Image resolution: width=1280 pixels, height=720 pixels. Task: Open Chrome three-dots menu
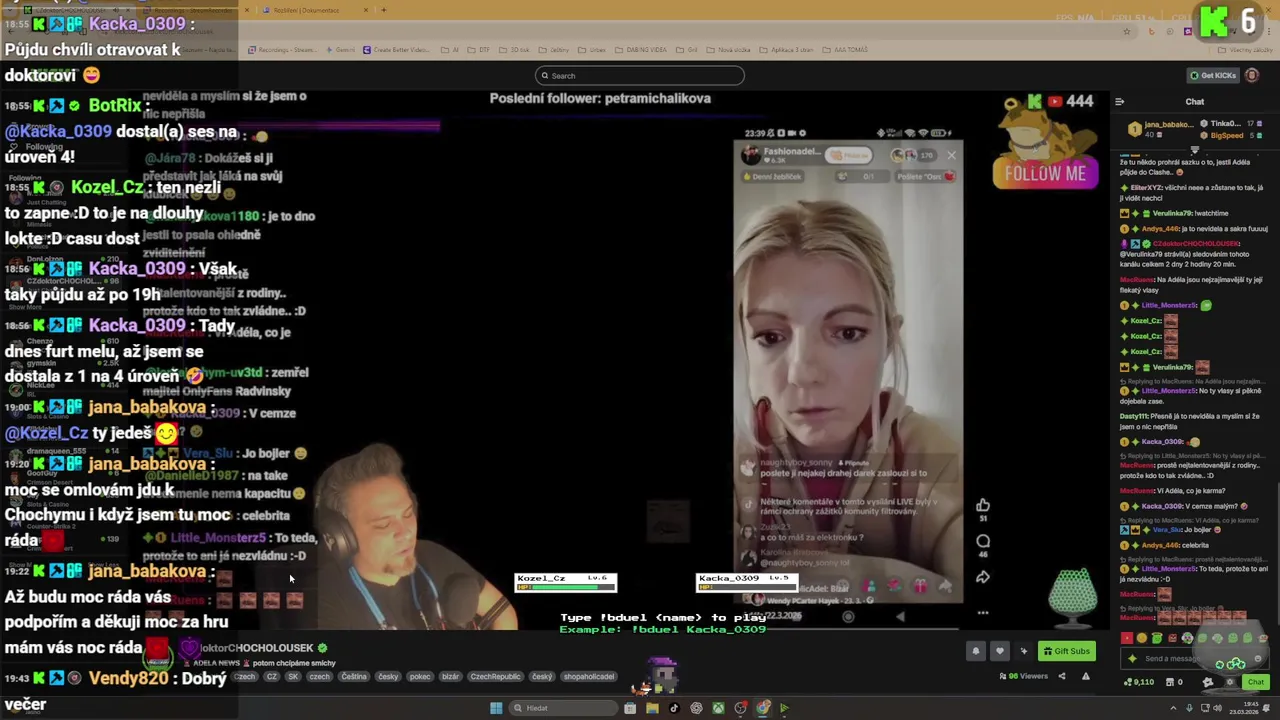click(1268, 31)
